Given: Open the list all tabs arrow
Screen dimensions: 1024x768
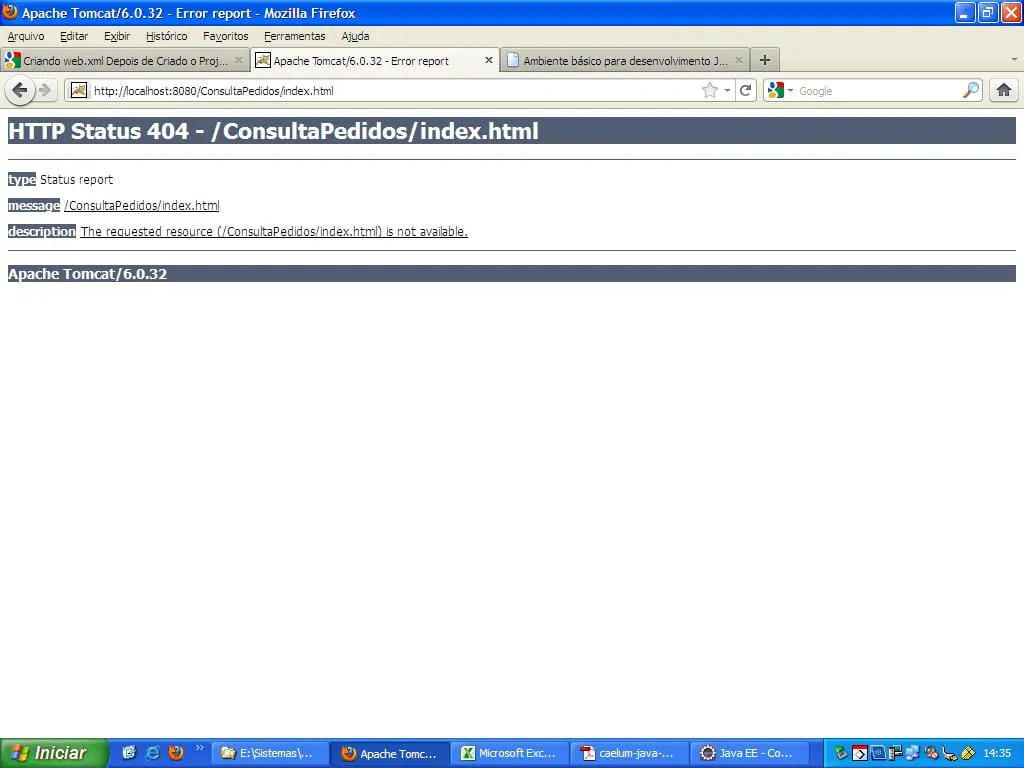Looking at the screenshot, I should pyautogui.click(x=1014, y=59).
